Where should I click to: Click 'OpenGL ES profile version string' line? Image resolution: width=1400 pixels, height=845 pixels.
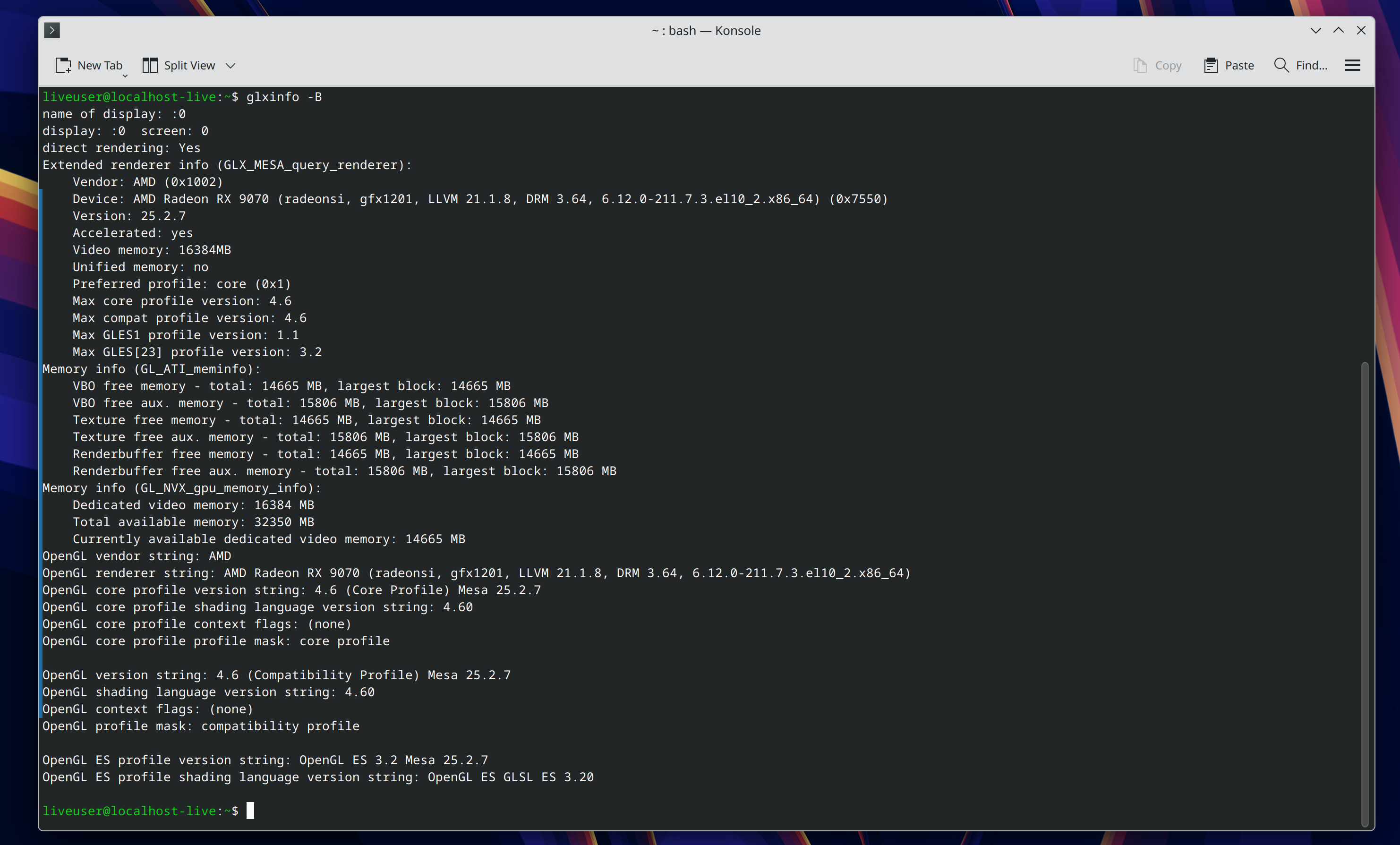coord(265,760)
